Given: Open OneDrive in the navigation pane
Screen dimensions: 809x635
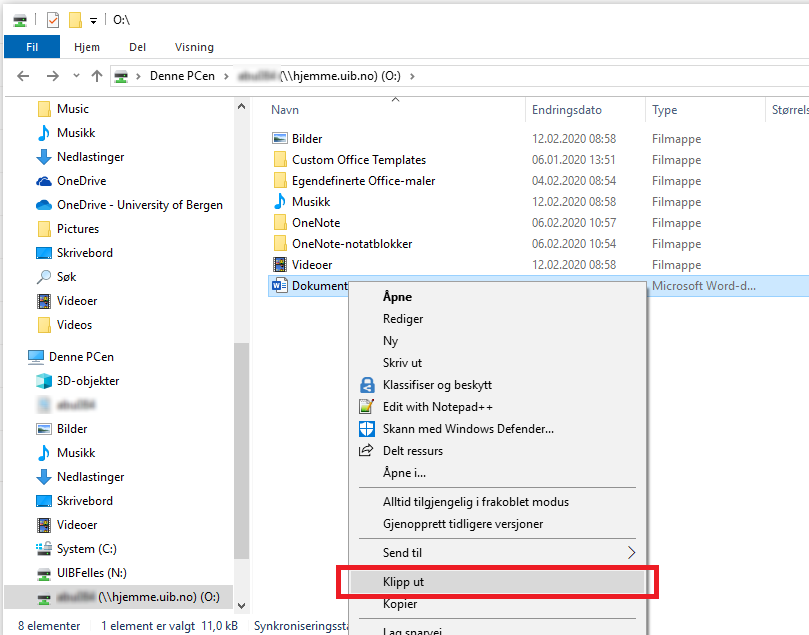Looking at the screenshot, I should click(82, 181).
